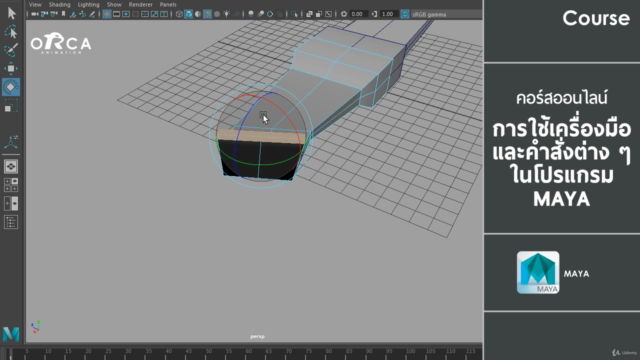Toggle Depth of Field icon
The height and width of the screenshot is (360, 640).
tap(280, 14)
